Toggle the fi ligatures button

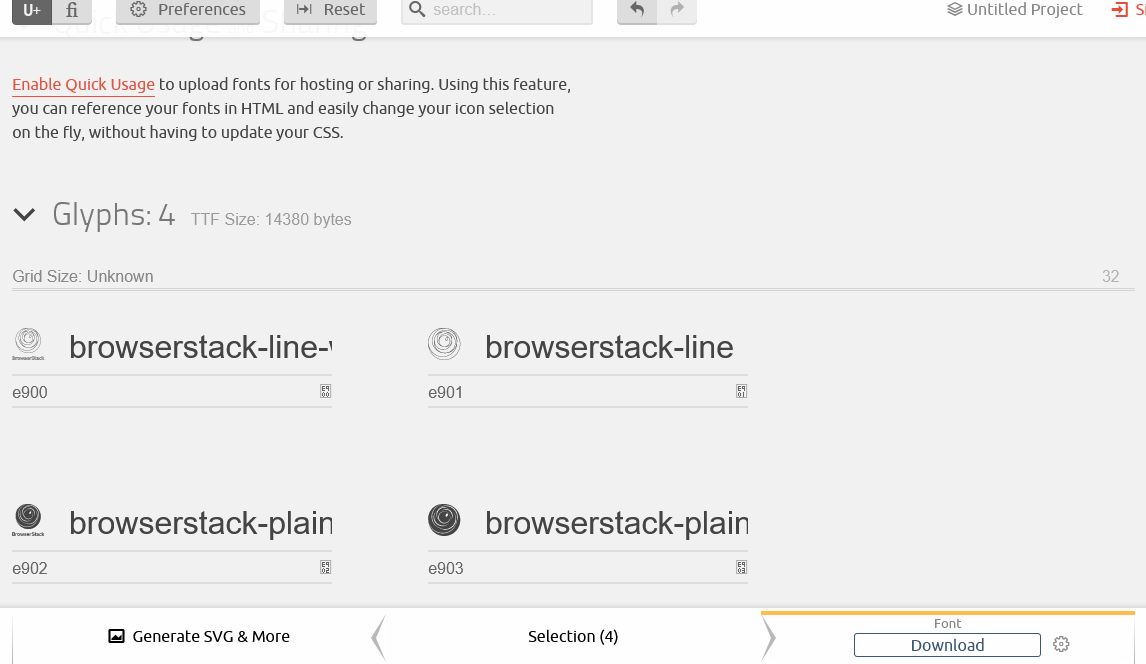(x=72, y=11)
